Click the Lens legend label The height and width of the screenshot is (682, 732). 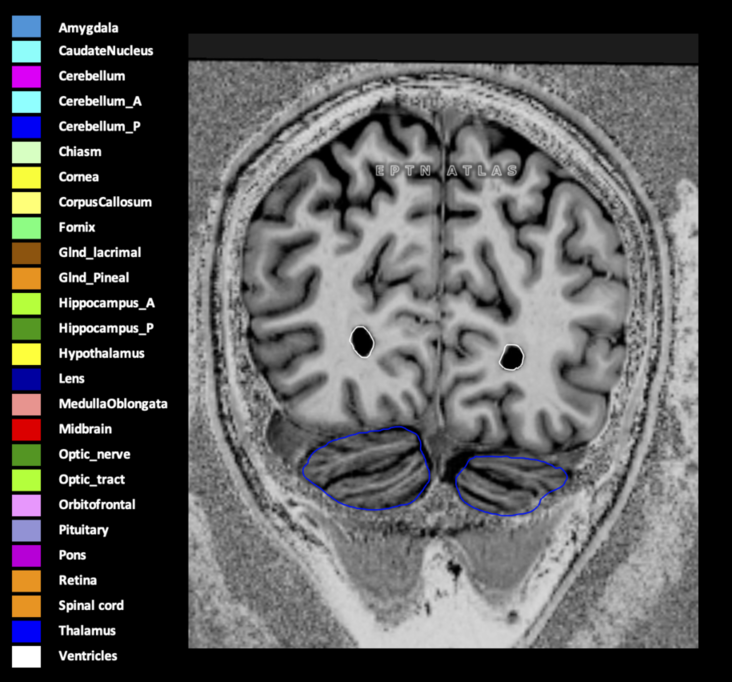pos(71,379)
